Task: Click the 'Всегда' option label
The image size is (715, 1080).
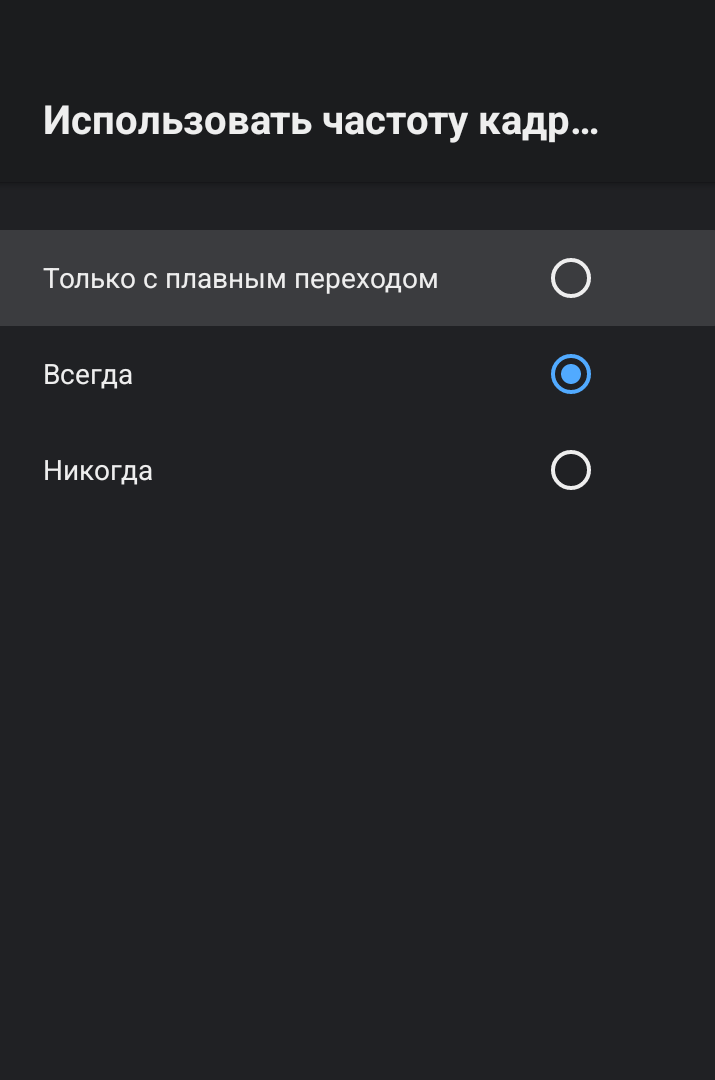Action: [88, 375]
